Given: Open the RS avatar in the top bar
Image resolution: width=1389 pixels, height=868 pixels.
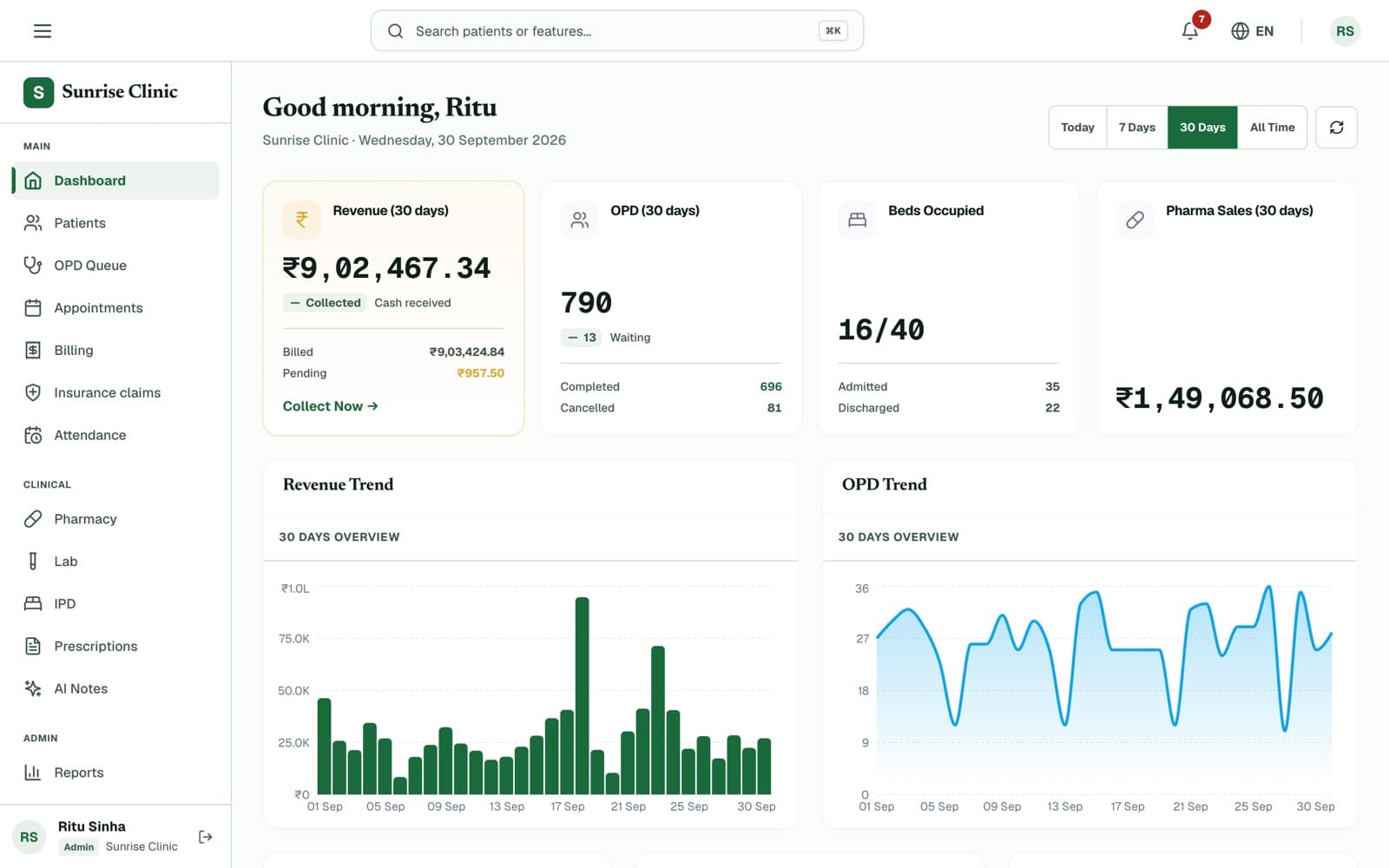Looking at the screenshot, I should tap(1345, 31).
